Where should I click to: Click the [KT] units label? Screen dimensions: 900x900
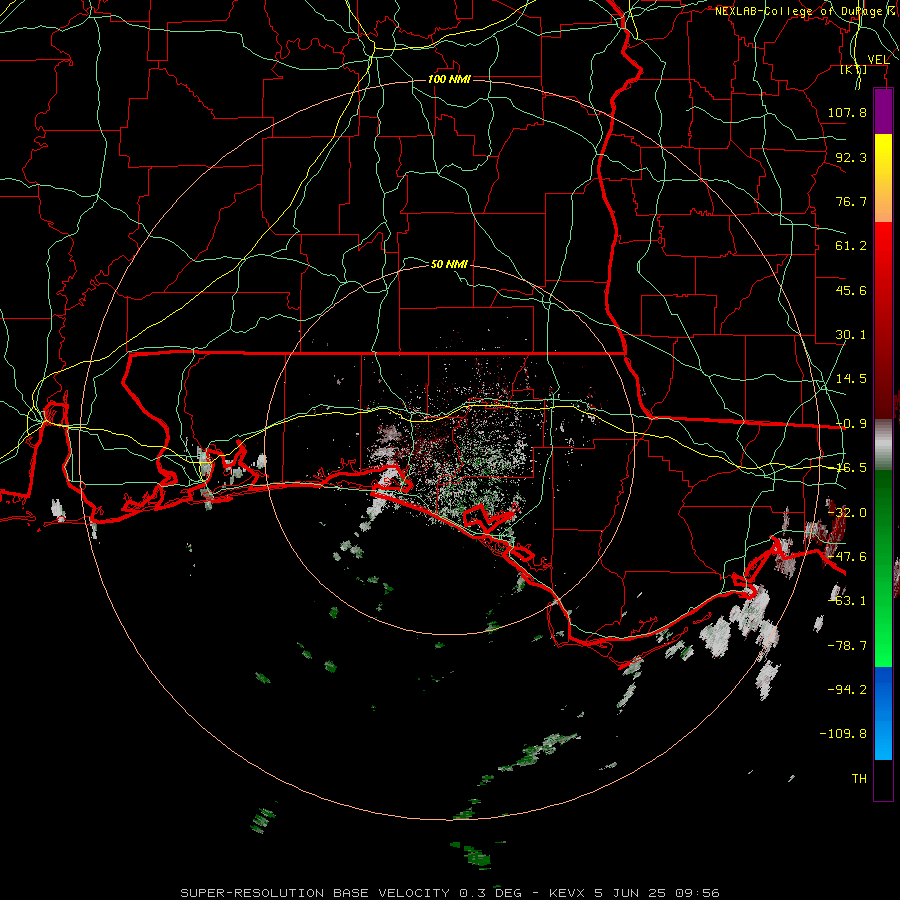point(854,69)
